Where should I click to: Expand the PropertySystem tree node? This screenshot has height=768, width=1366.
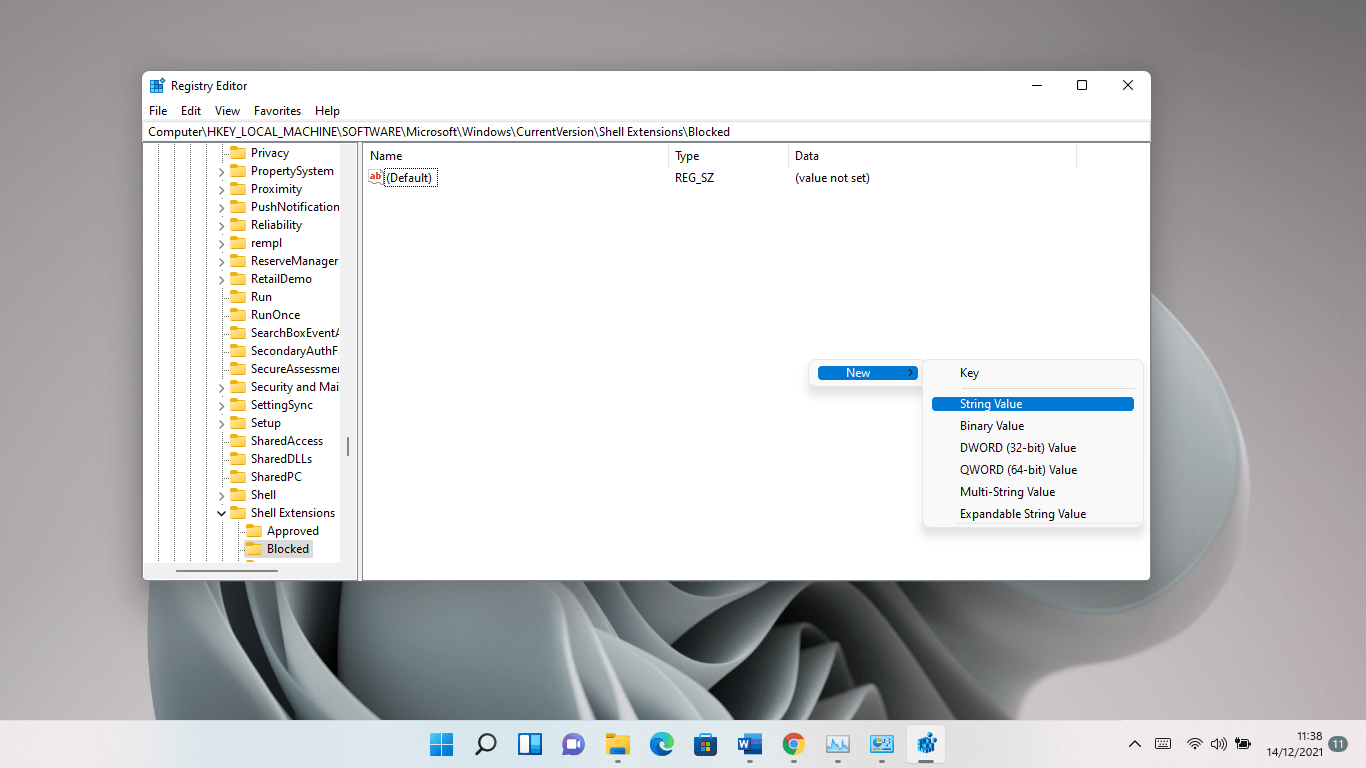tap(222, 172)
